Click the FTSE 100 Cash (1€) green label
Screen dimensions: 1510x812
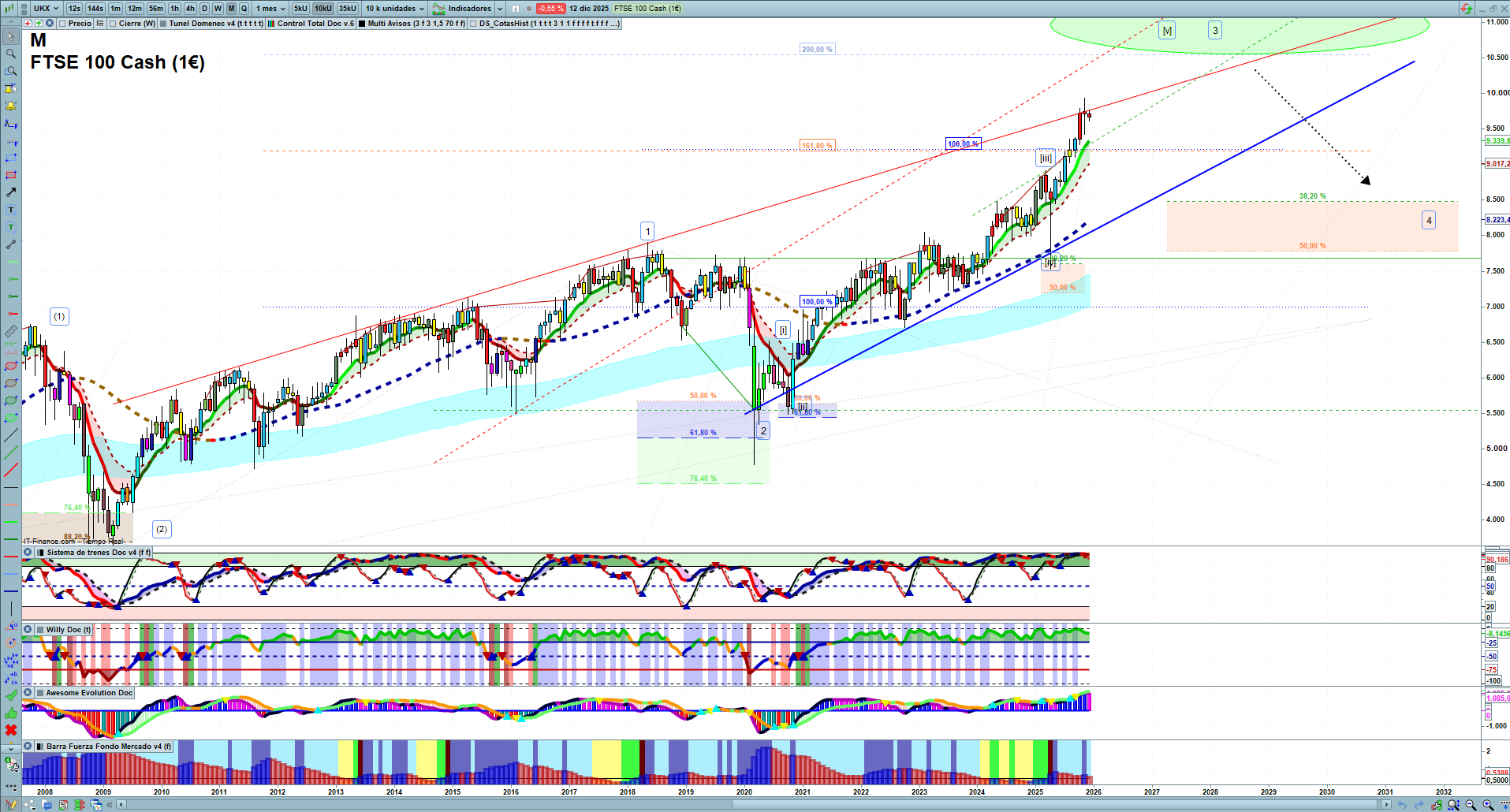(x=647, y=9)
